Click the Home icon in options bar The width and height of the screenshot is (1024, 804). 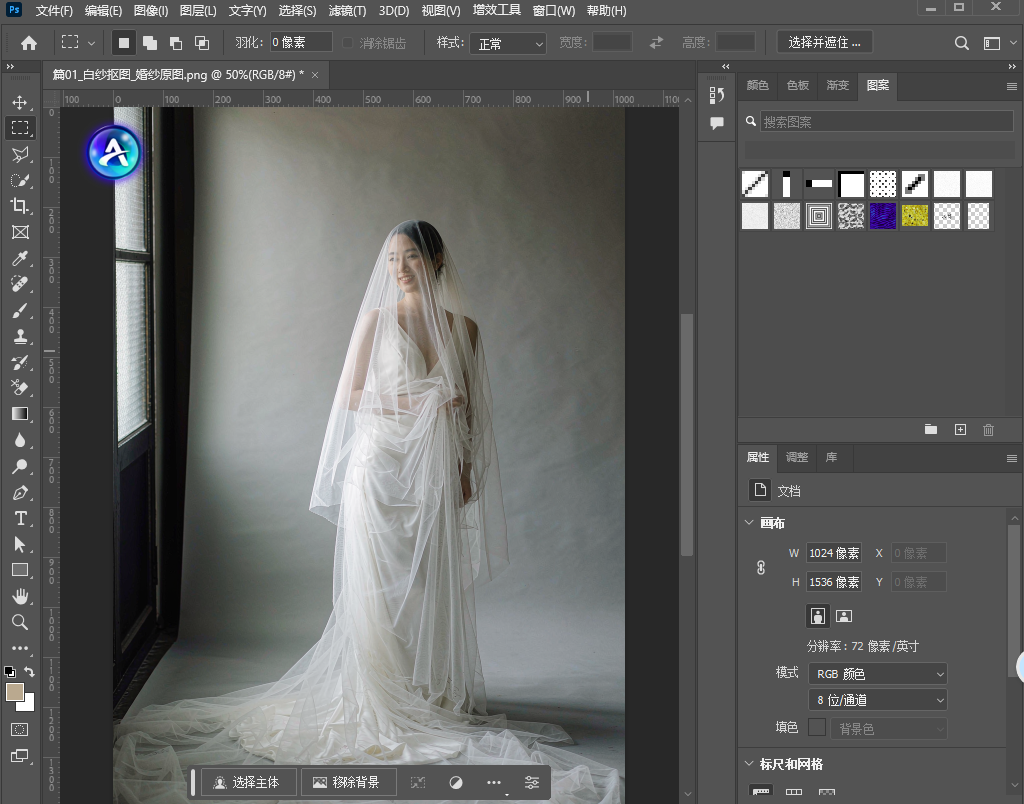[x=29, y=43]
